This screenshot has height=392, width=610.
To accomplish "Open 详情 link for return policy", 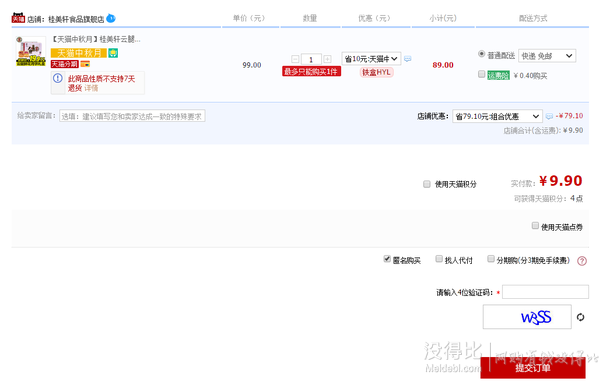I will (91, 89).
